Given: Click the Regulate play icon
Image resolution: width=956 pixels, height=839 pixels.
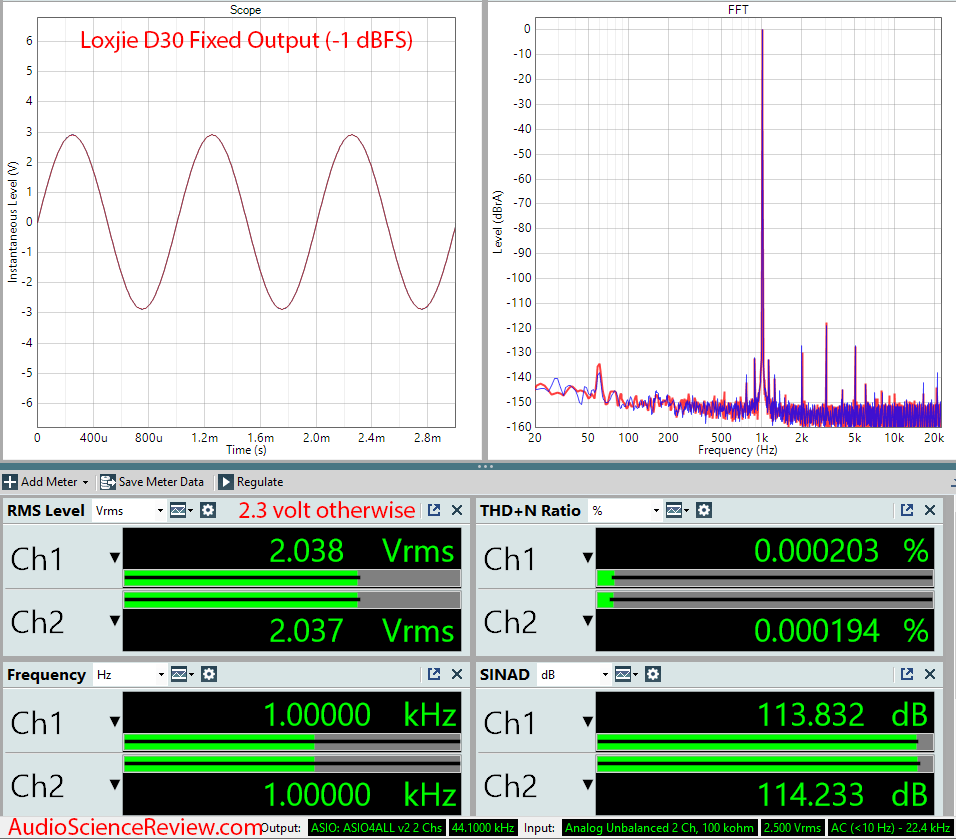Looking at the screenshot, I should coord(226,482).
